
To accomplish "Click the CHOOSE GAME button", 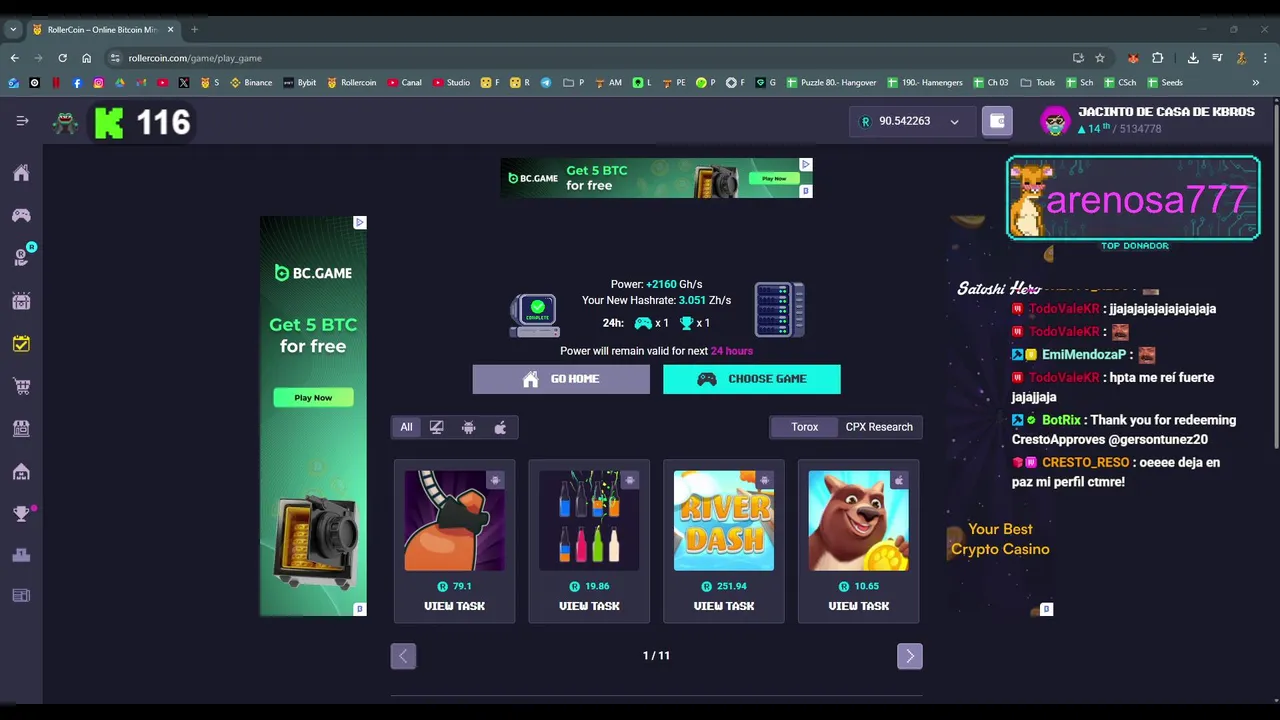I will tap(752, 379).
